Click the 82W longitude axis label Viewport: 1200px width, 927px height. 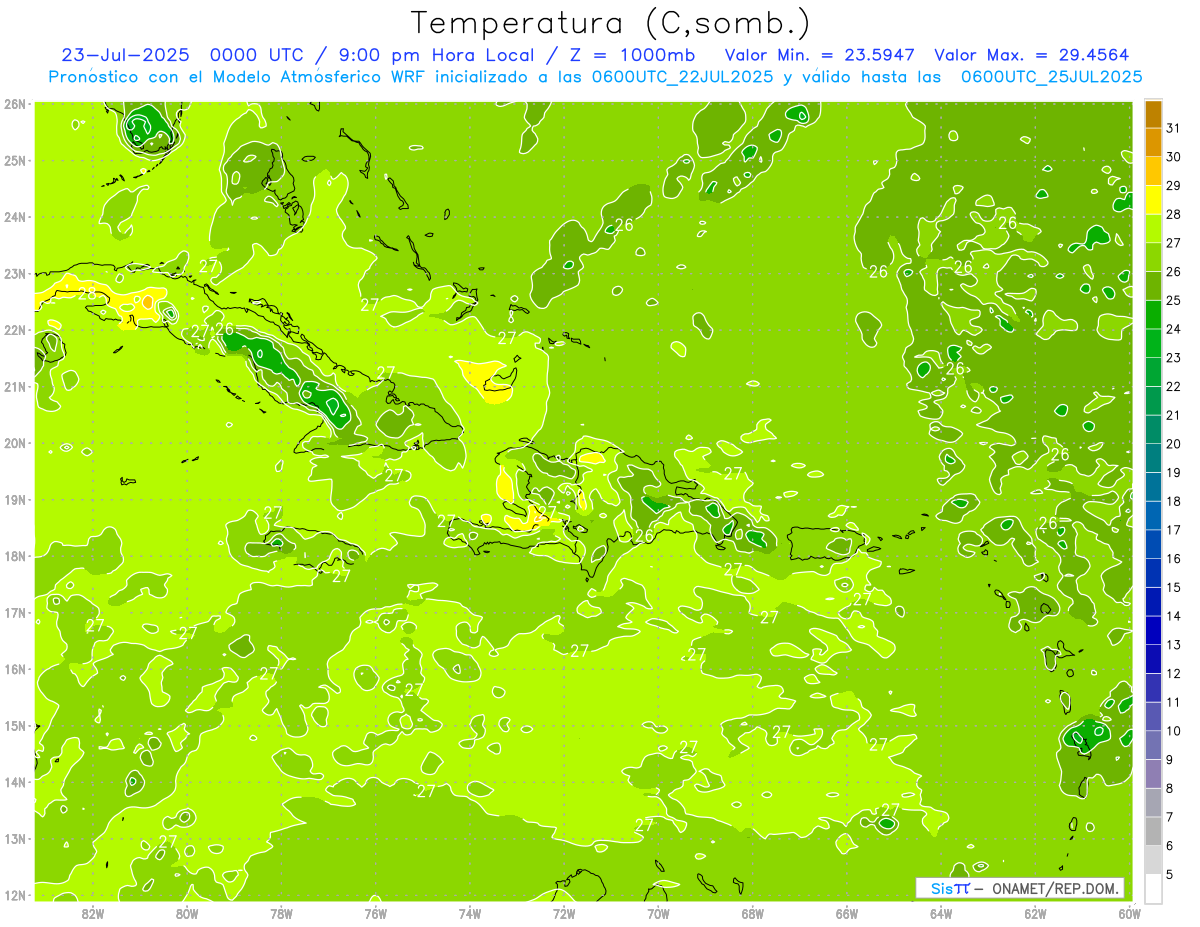[92, 913]
